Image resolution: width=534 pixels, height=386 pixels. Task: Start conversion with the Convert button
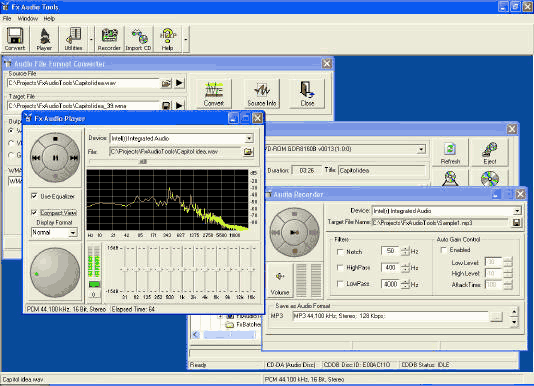click(x=214, y=94)
